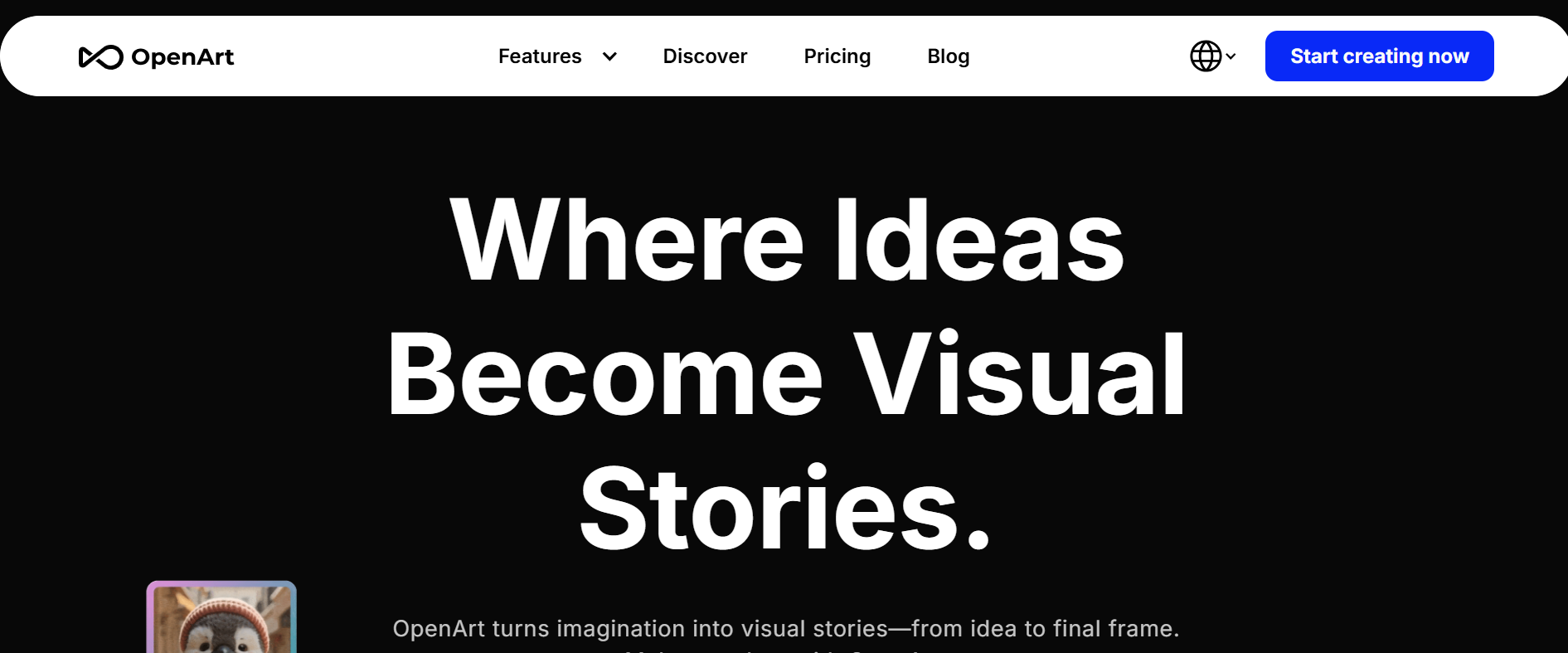This screenshot has height=653, width=1568.
Task: Click the word "Ideas" in the headline
Action: pyautogui.click(x=978, y=241)
